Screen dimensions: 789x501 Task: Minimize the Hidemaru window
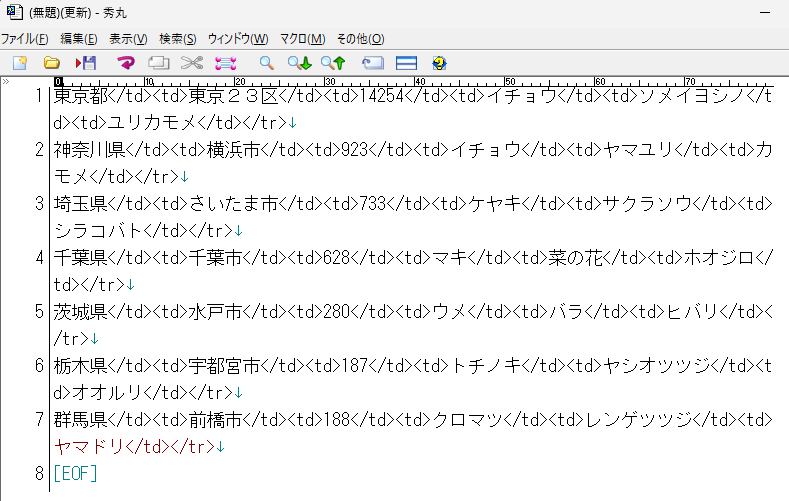(765, 12)
